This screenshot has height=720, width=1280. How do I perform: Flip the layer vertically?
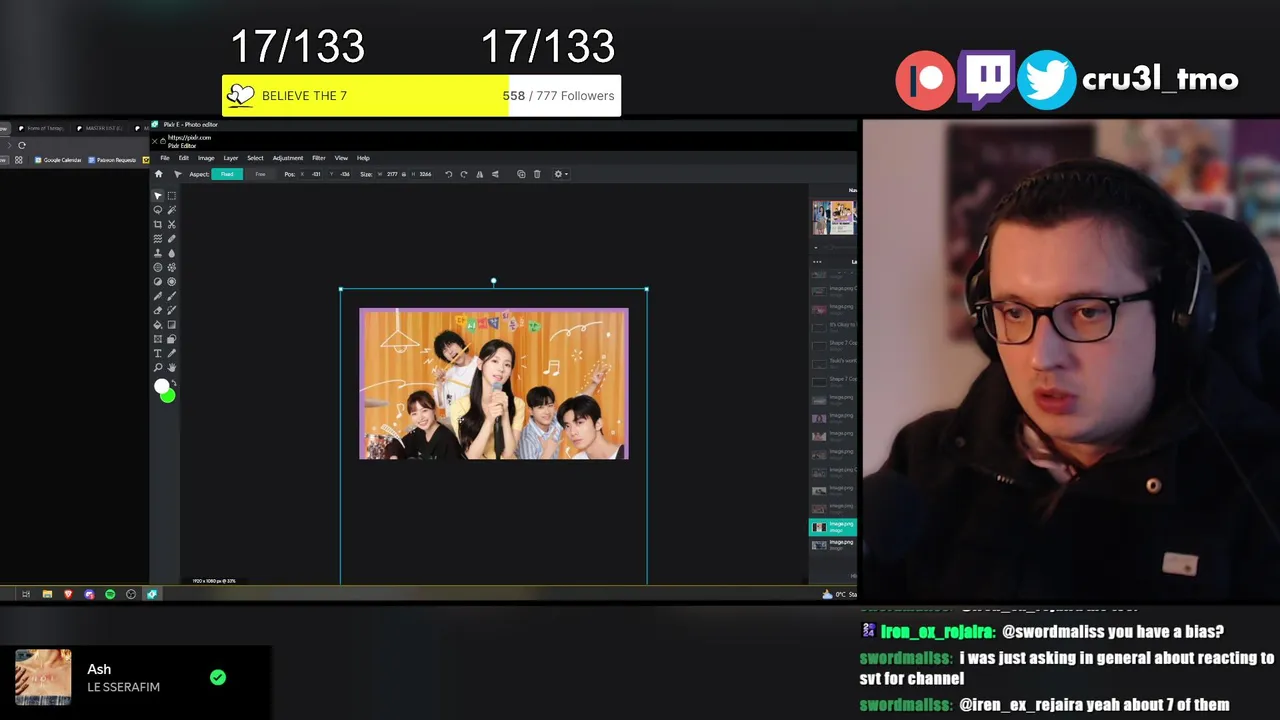[x=495, y=174]
